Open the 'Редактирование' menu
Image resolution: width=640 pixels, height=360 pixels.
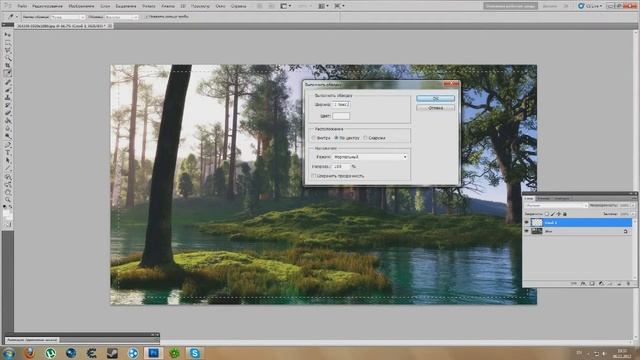tap(47, 6)
